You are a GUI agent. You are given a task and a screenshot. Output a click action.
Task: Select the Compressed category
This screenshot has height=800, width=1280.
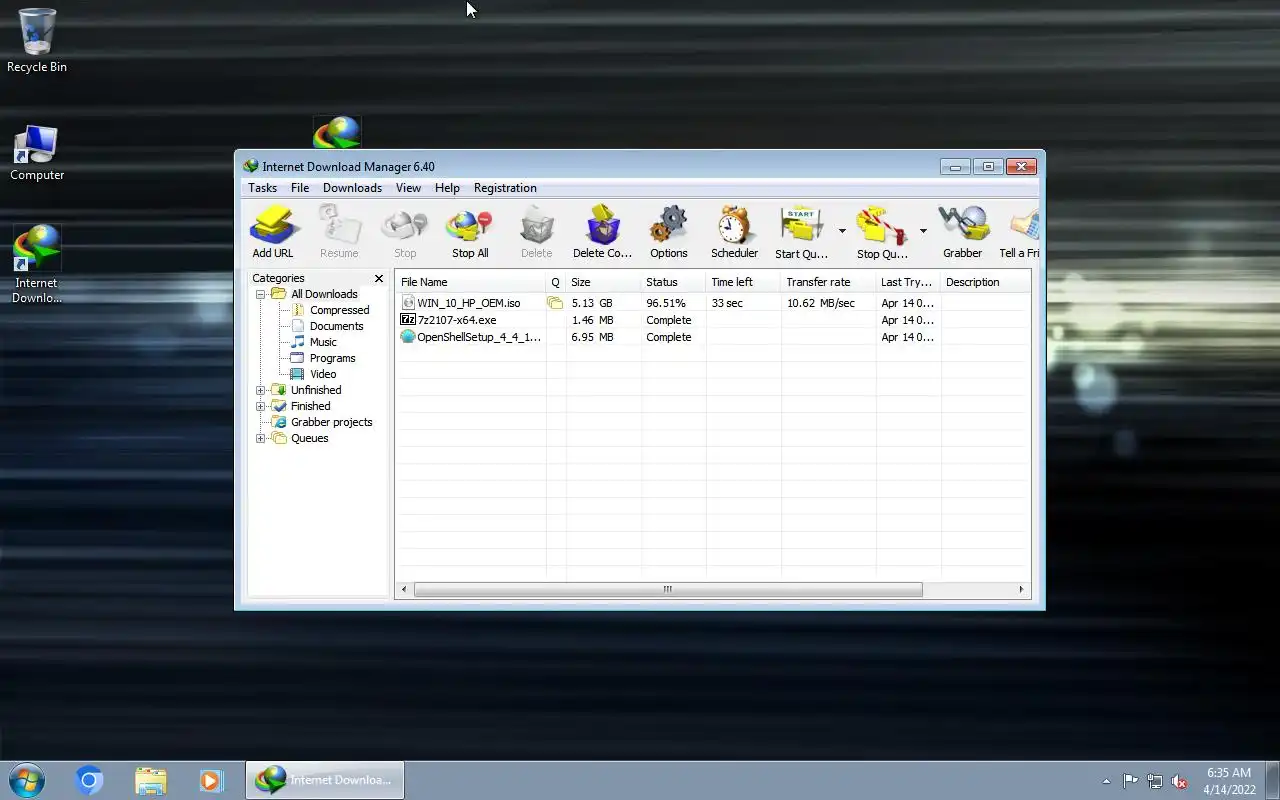click(339, 310)
